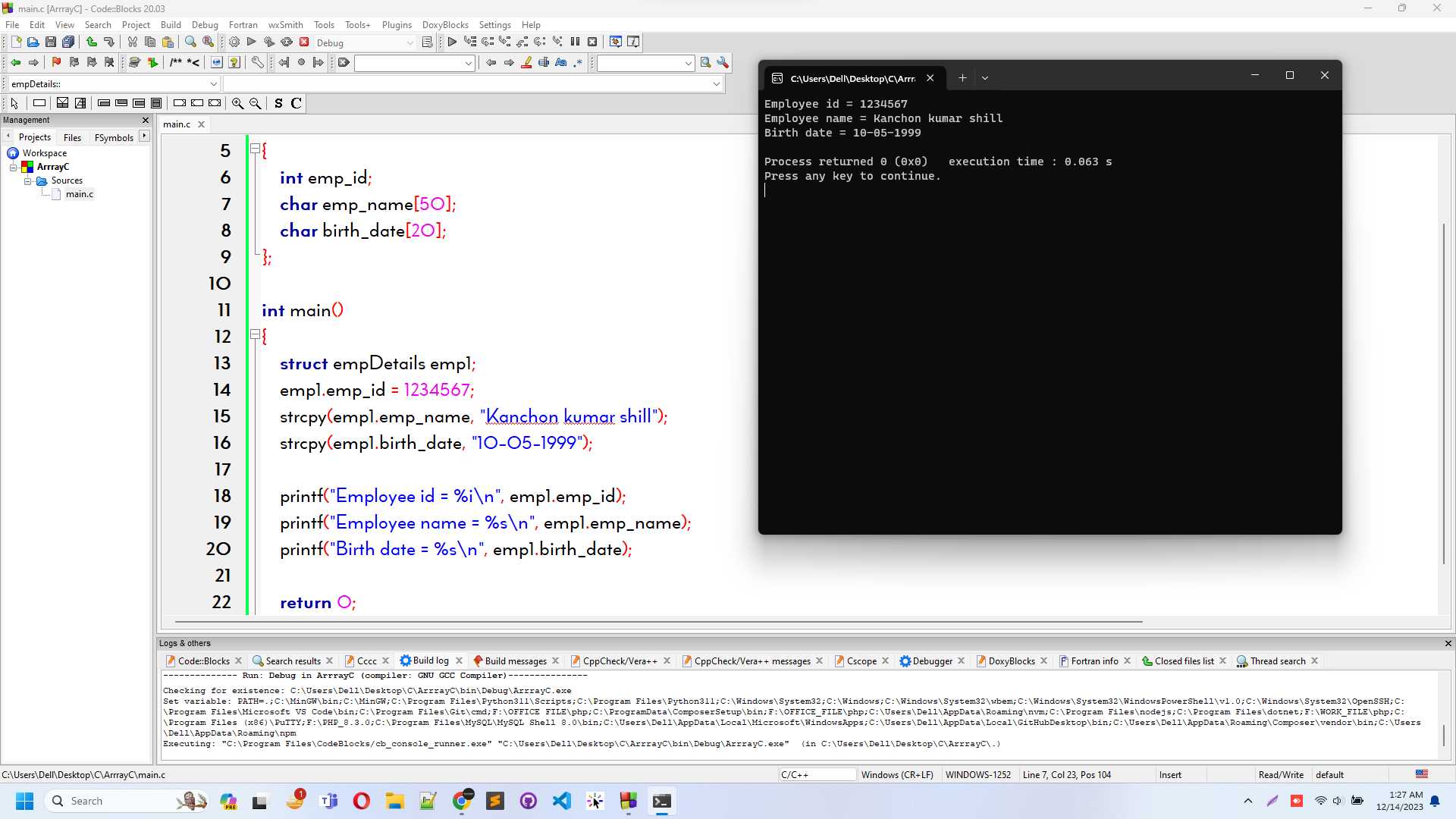Viewport: 1456px width, 819px height.
Task: Collapse the main function fold at line 12
Action: (x=255, y=334)
